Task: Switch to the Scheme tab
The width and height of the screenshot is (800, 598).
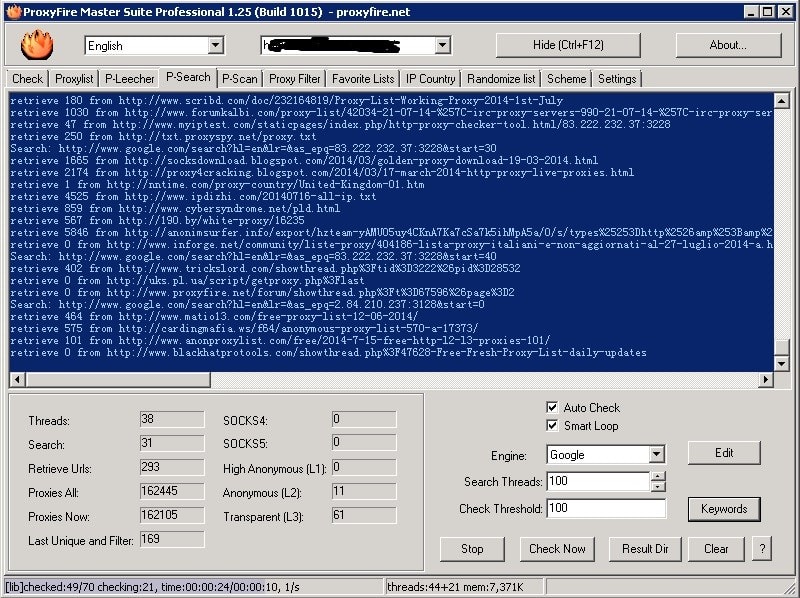Action: click(x=566, y=79)
